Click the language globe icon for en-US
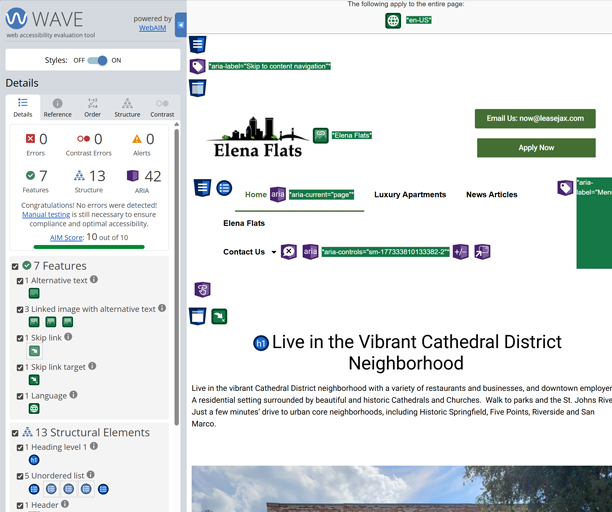The image size is (612, 512). coord(393,21)
